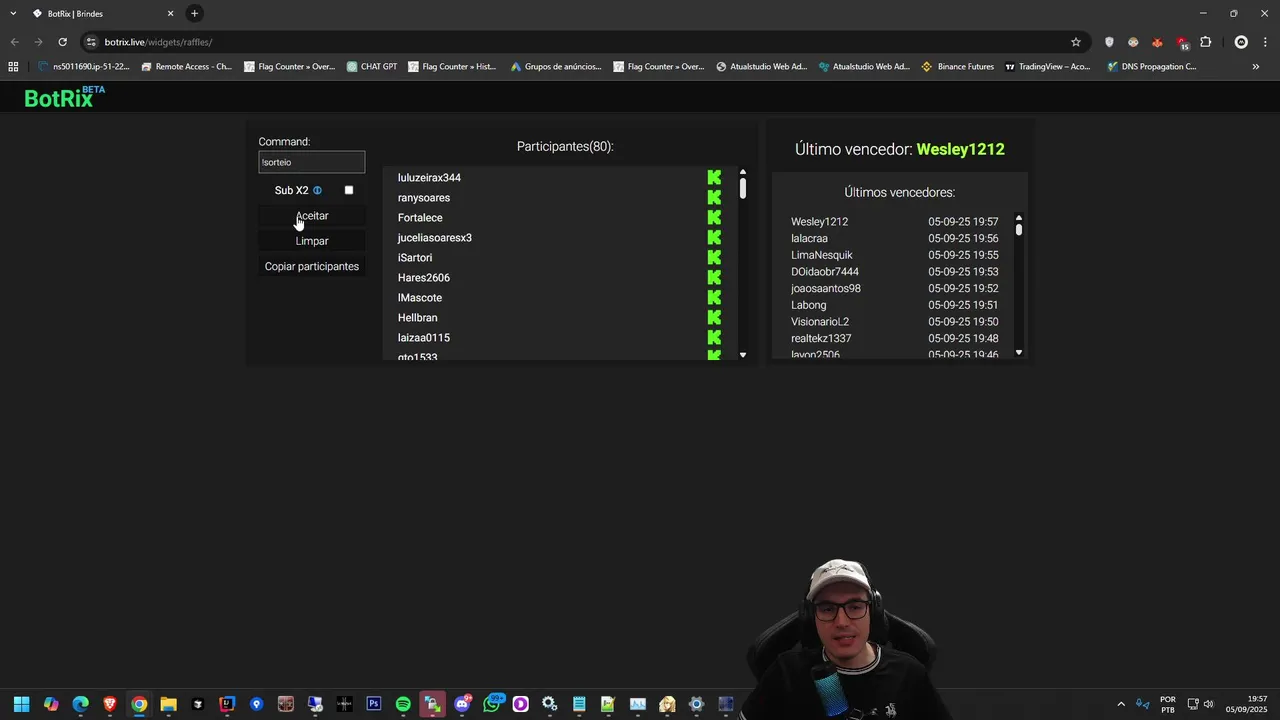Open WhatsApp from the taskbar
The width and height of the screenshot is (1280, 720).
pyautogui.click(x=491, y=704)
